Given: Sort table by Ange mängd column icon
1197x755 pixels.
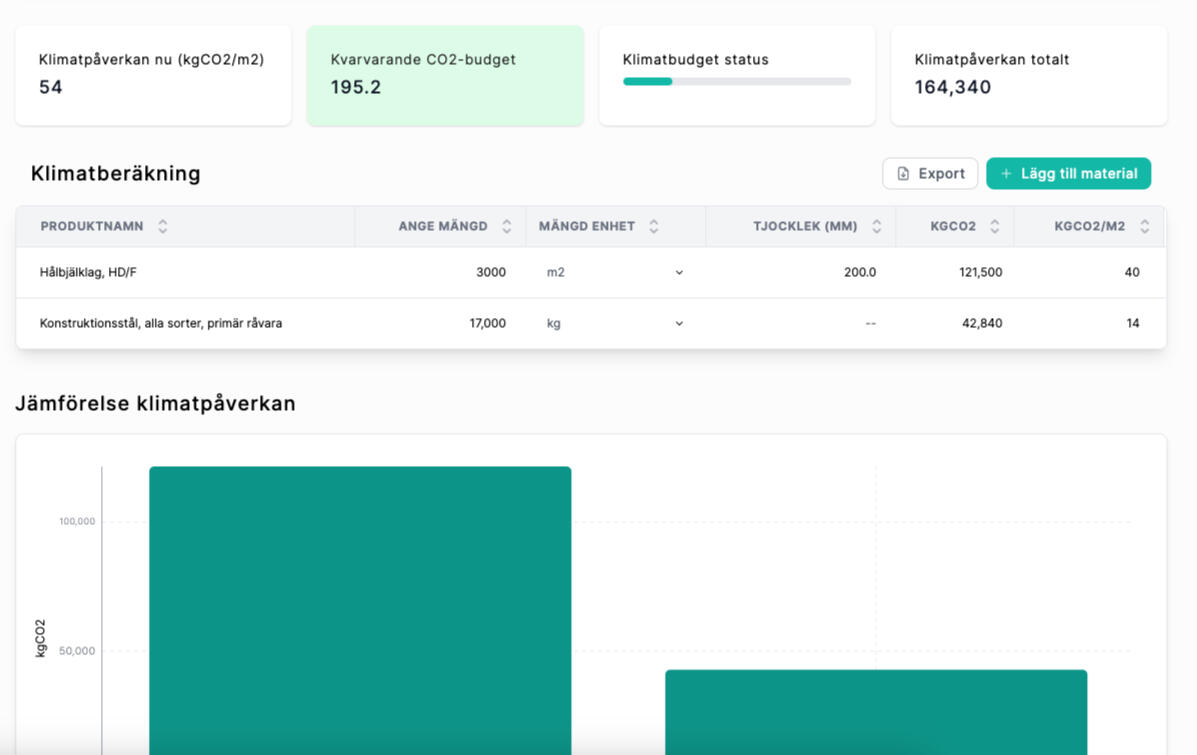Looking at the screenshot, I should 507,227.
